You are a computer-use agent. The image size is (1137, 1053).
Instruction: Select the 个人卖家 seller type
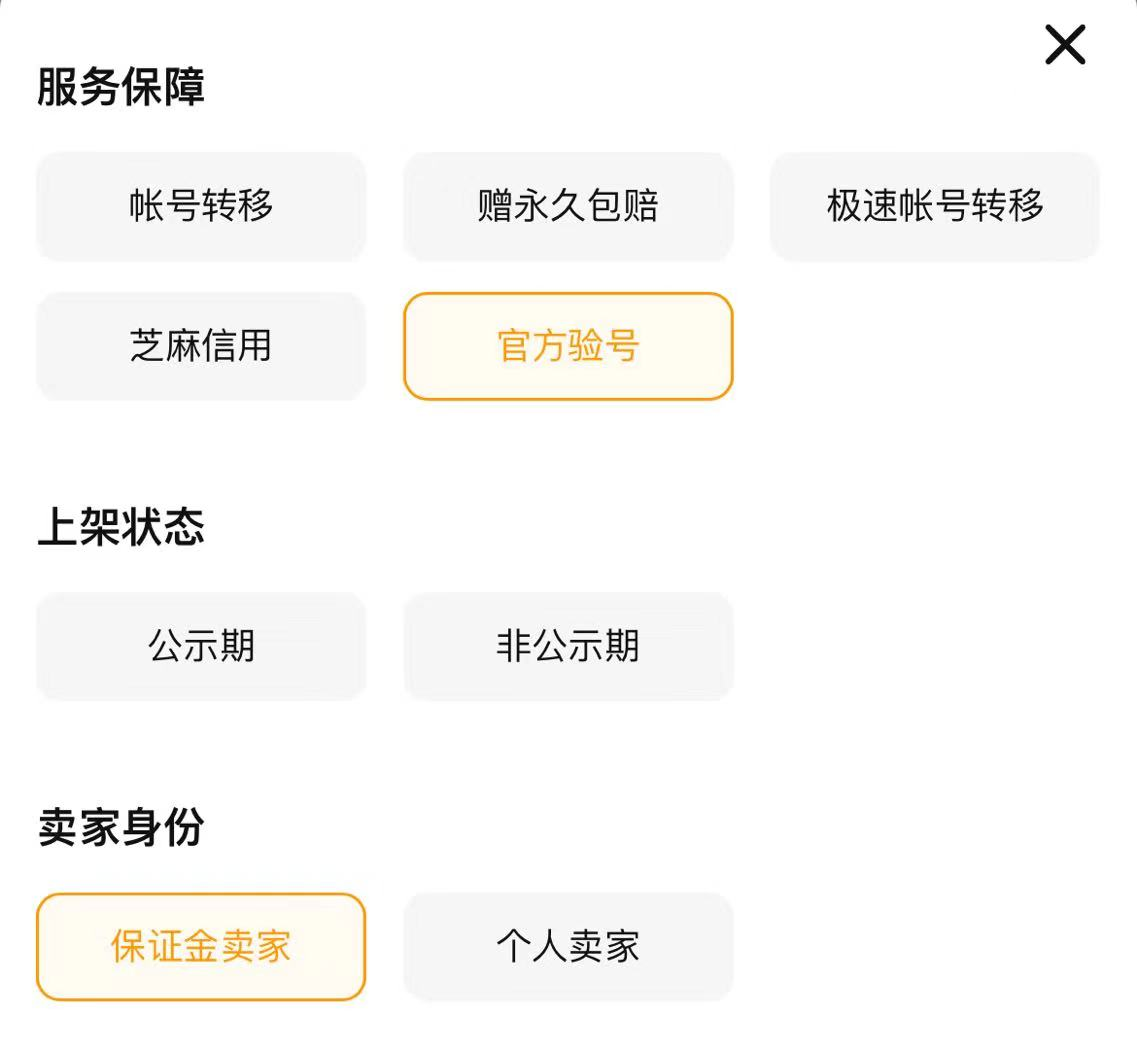click(568, 946)
